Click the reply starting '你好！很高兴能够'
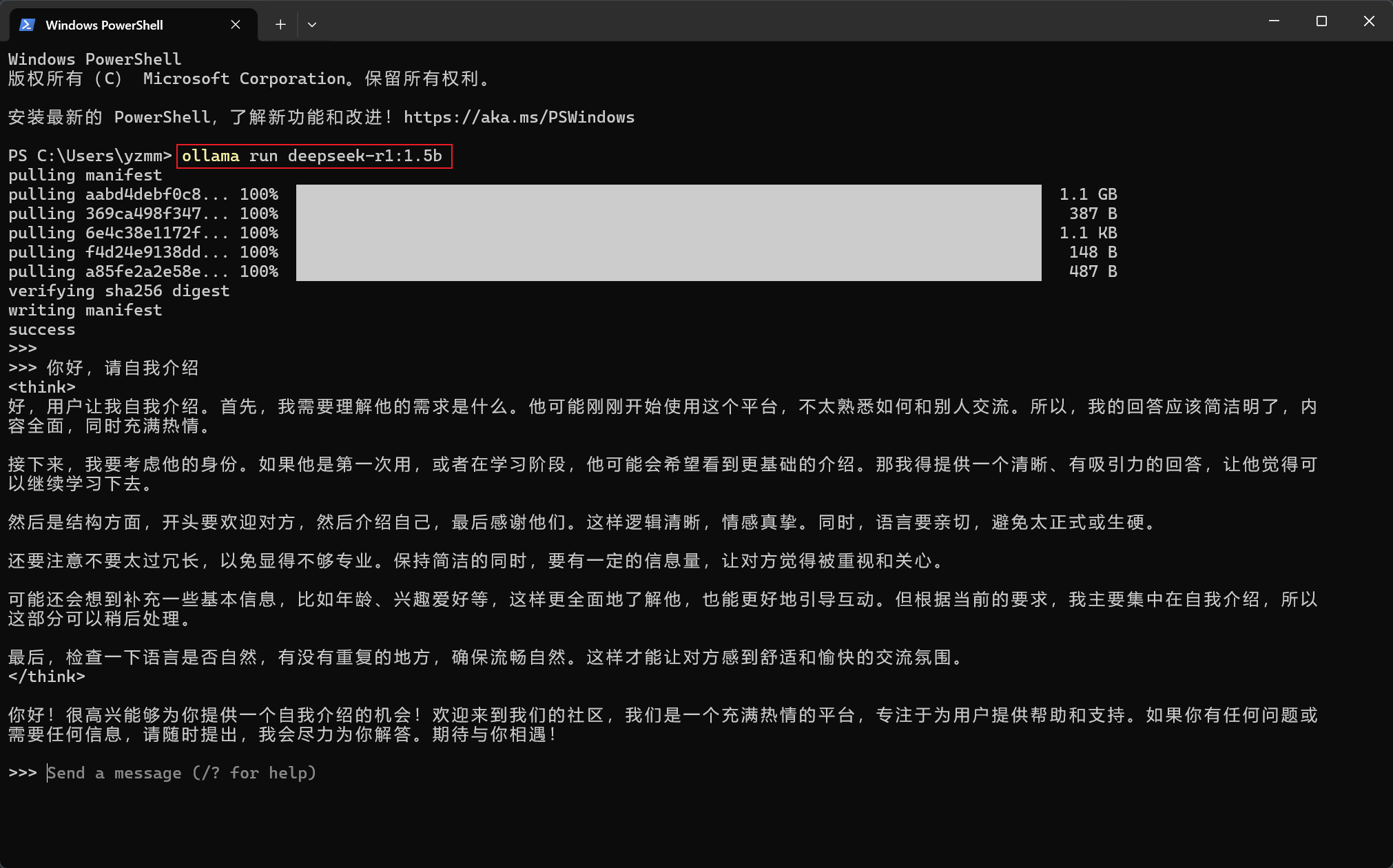1393x868 pixels. point(663,725)
